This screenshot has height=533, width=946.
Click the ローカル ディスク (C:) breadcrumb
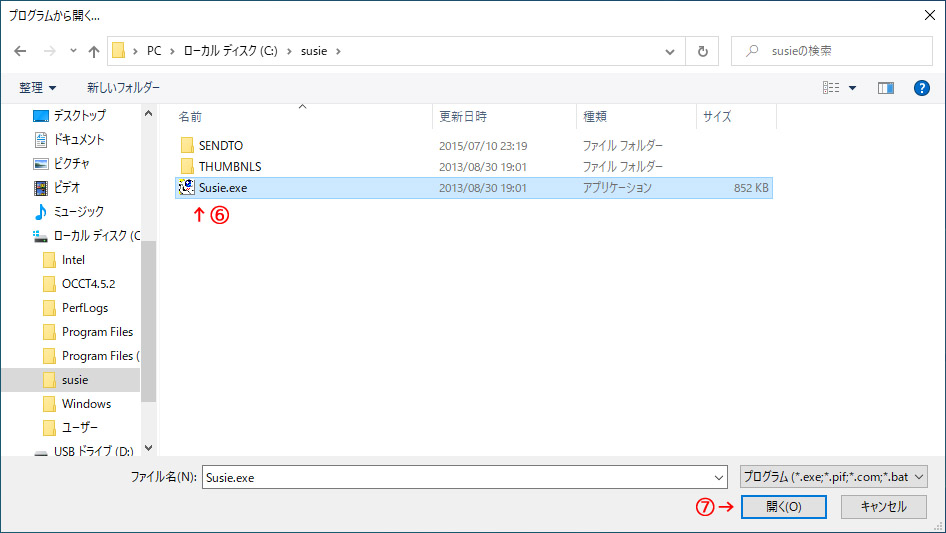click(230, 51)
